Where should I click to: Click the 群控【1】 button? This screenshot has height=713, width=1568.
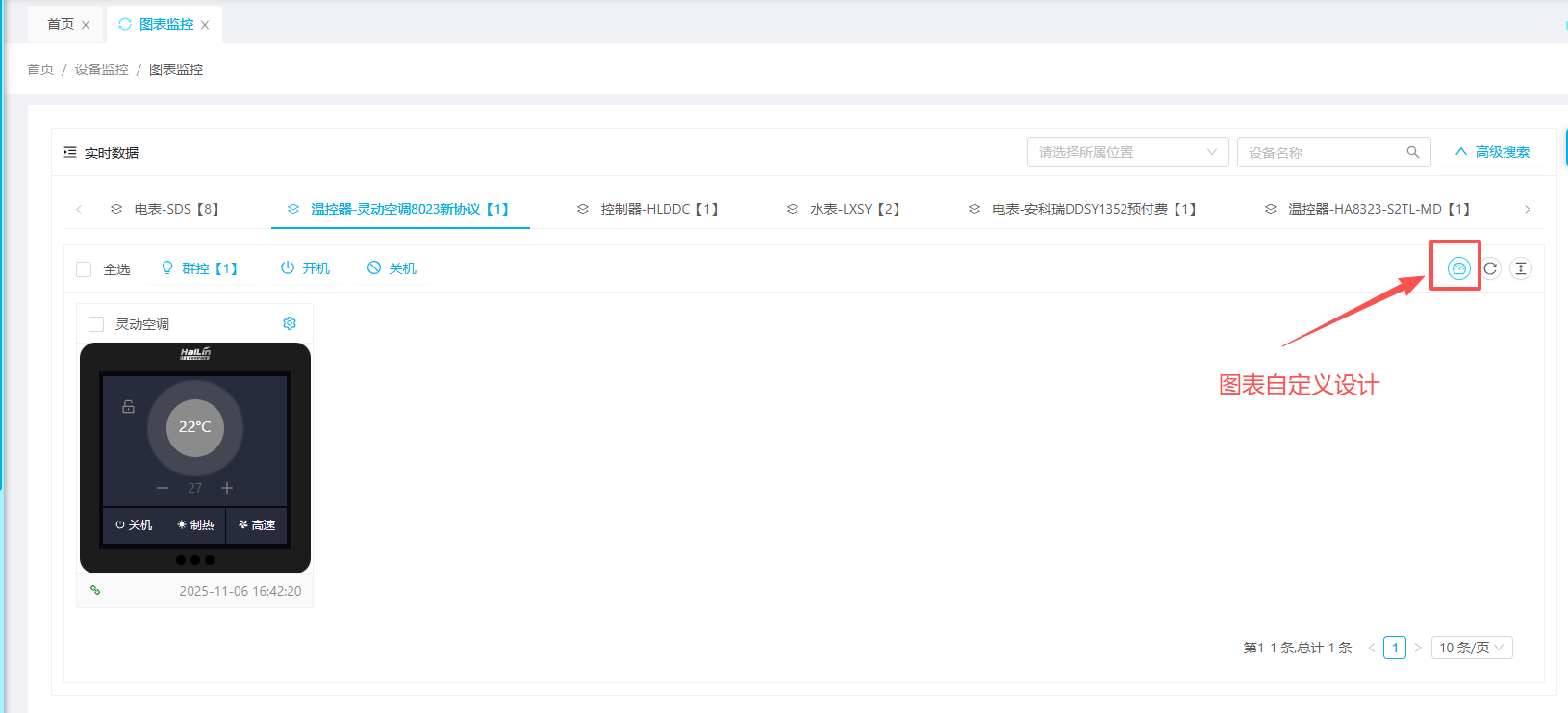click(x=199, y=268)
